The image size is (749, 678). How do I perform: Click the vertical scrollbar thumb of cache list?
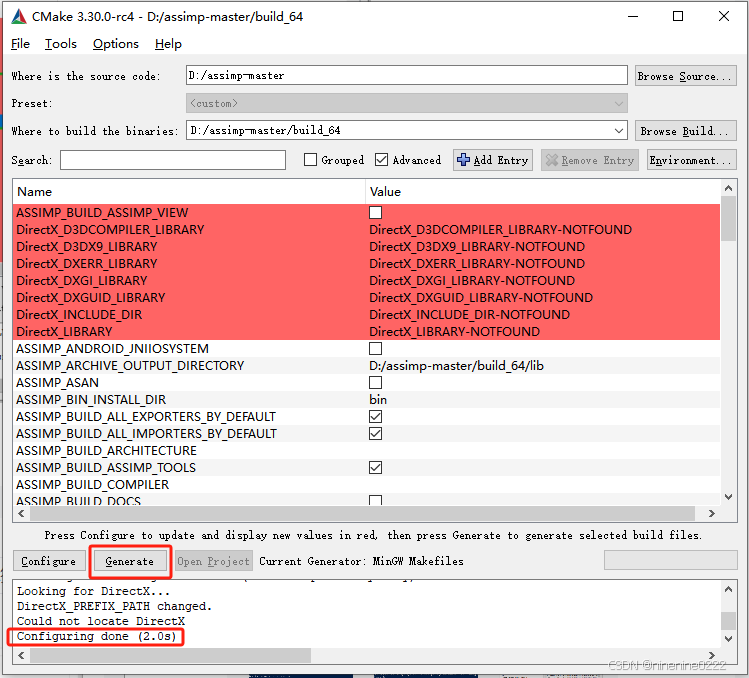728,219
